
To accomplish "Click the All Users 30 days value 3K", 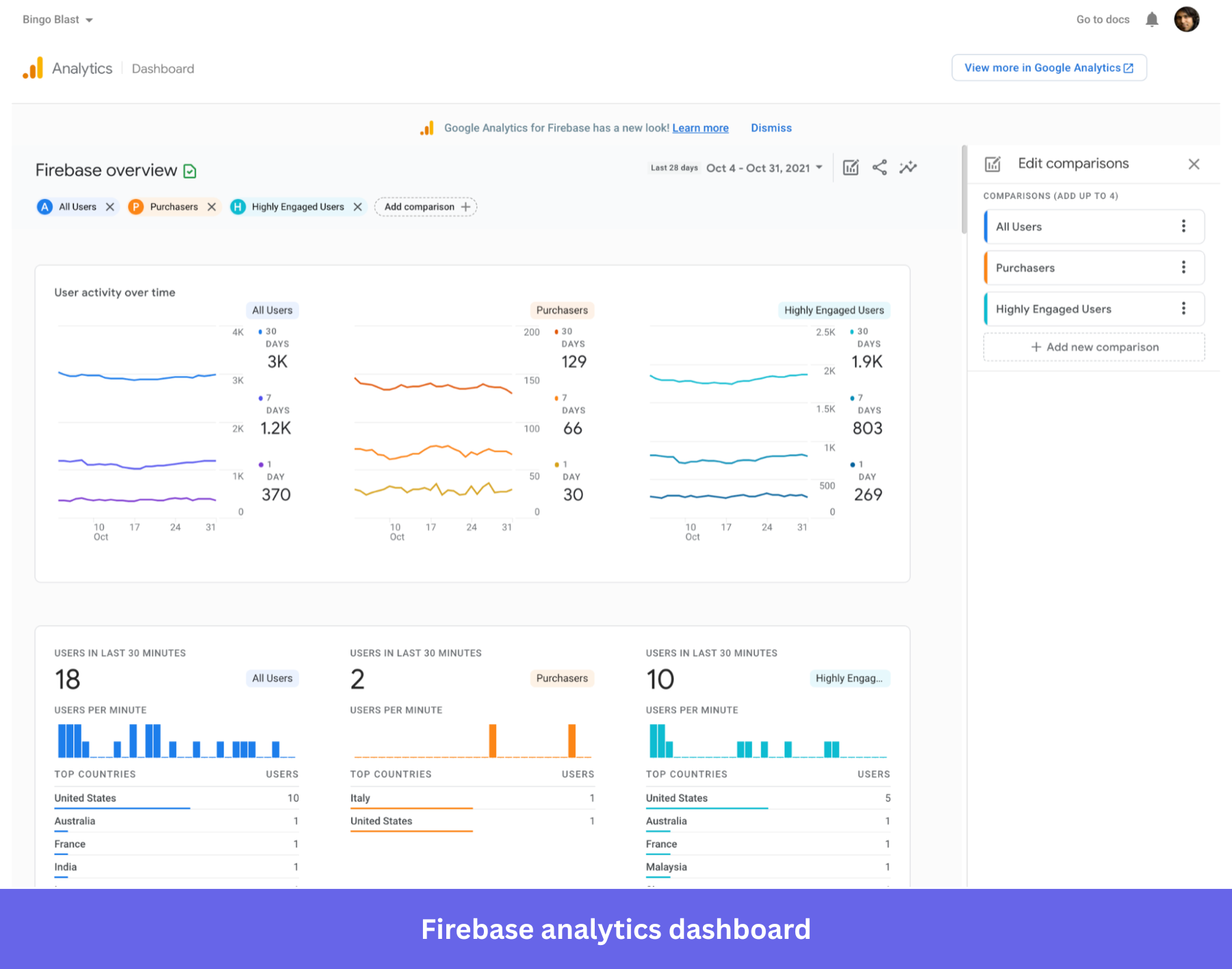I will pyautogui.click(x=277, y=361).
